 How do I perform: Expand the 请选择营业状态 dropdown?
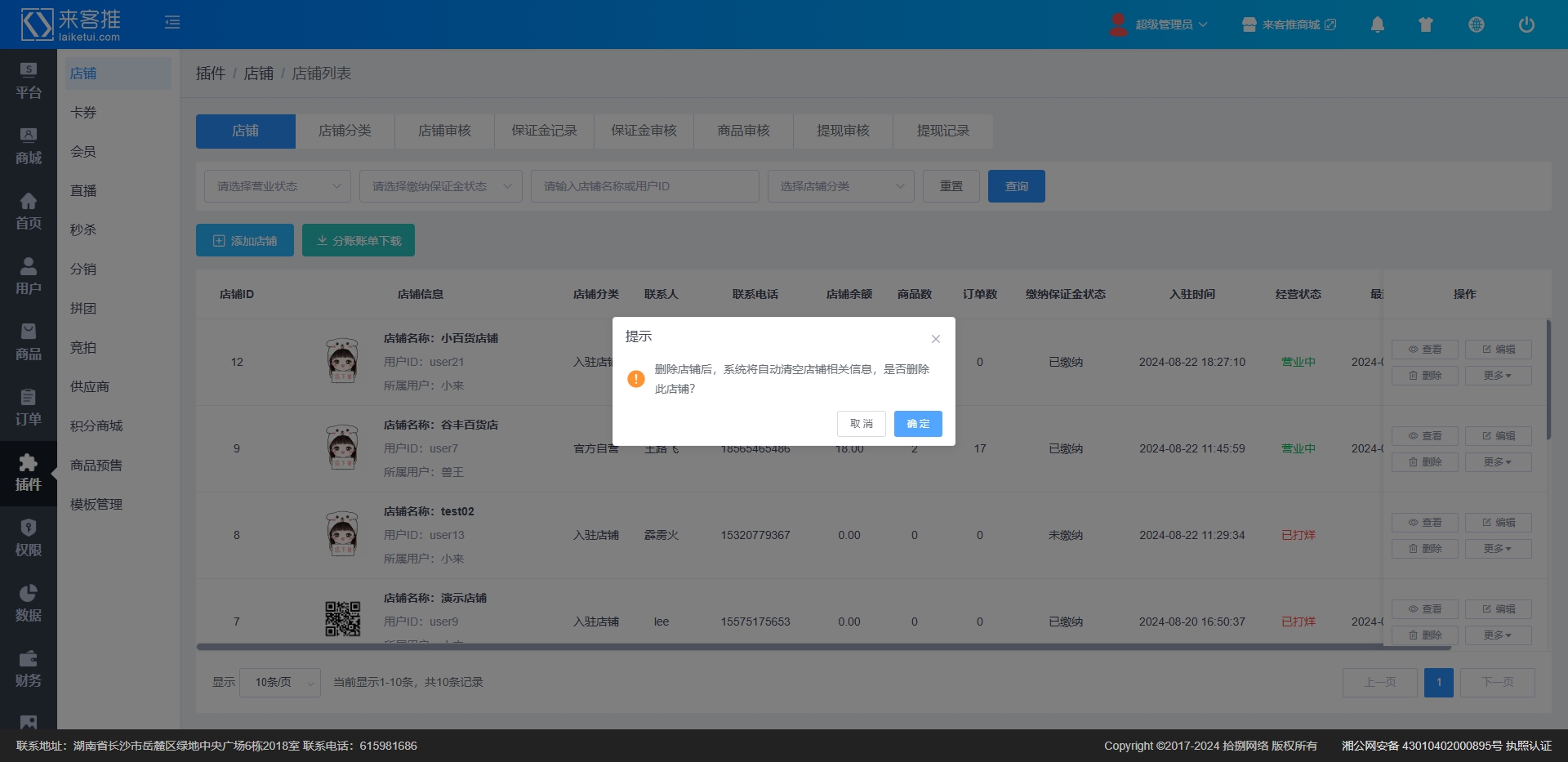(277, 186)
